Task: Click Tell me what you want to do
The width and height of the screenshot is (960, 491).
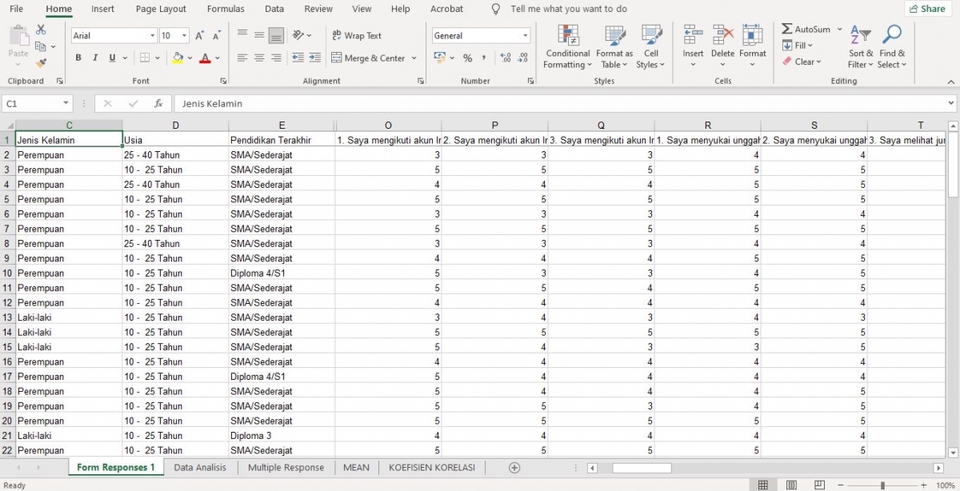Action: click(x=569, y=9)
